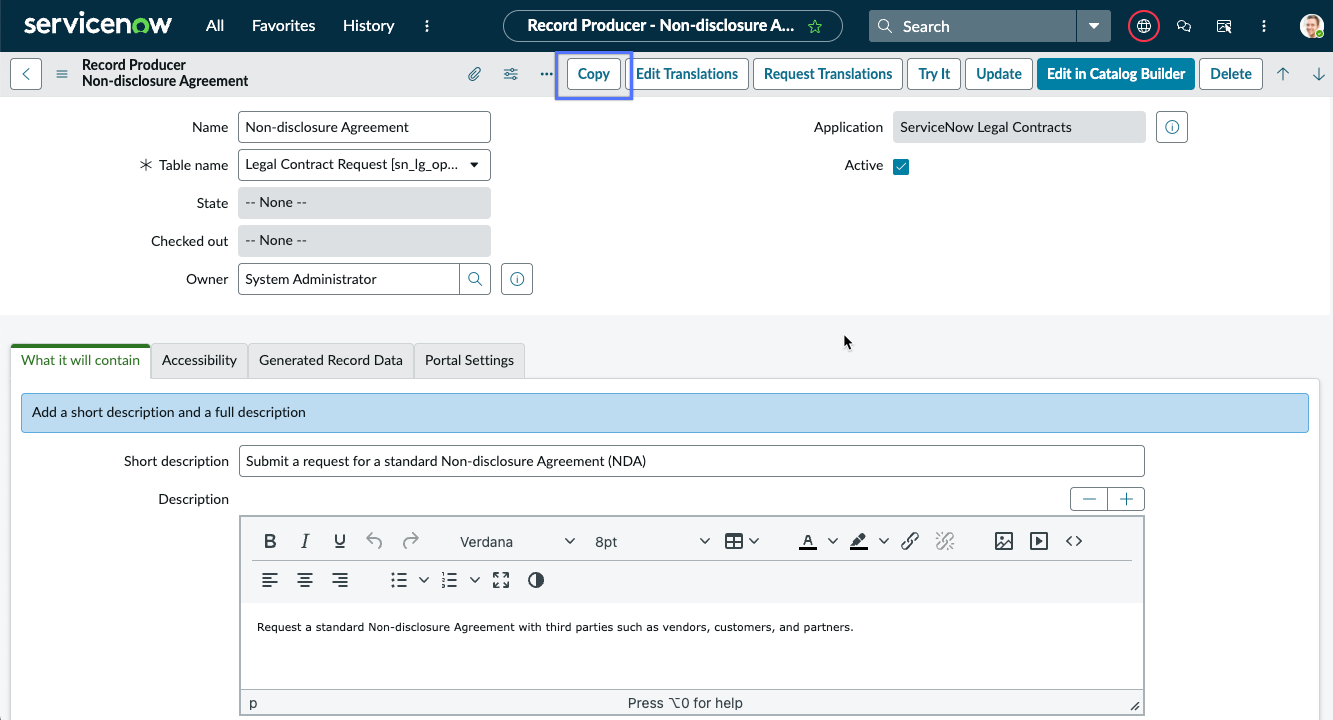Open the source code view icon

1074,541
